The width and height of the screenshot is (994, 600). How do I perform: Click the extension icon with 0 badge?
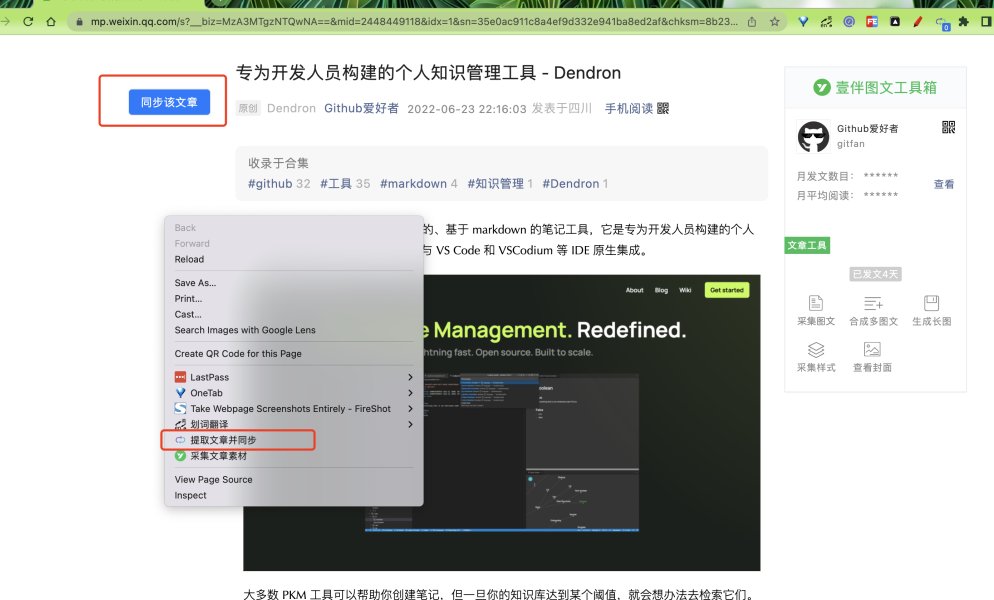click(942, 23)
